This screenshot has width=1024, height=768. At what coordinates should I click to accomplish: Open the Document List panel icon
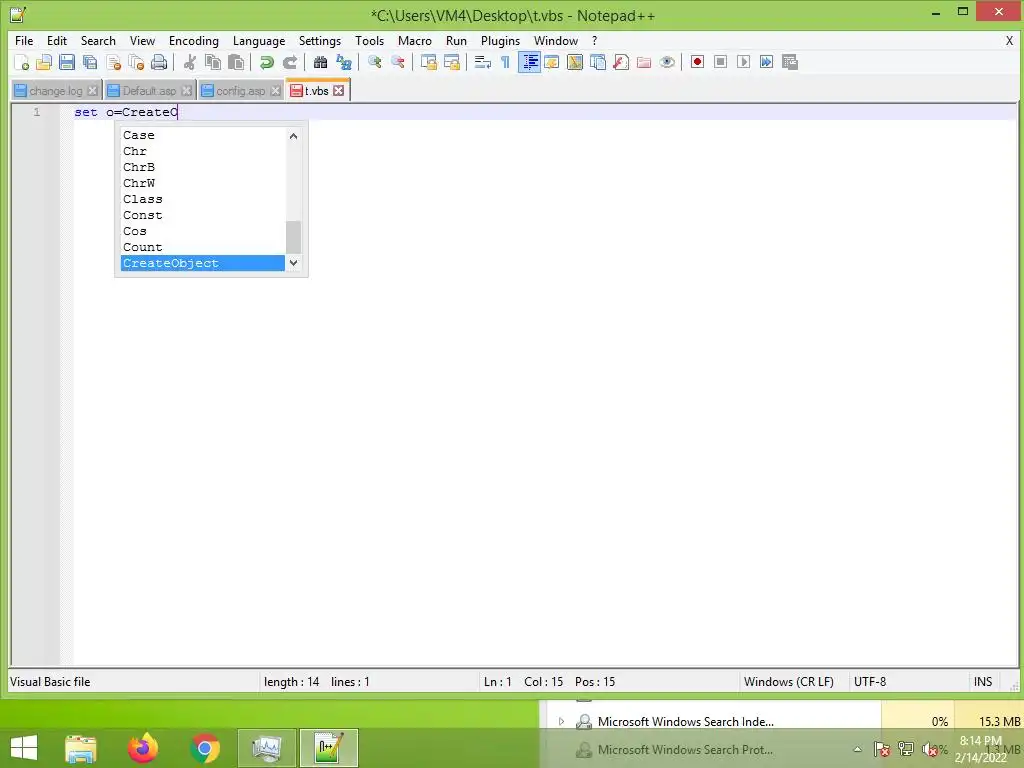[598, 62]
